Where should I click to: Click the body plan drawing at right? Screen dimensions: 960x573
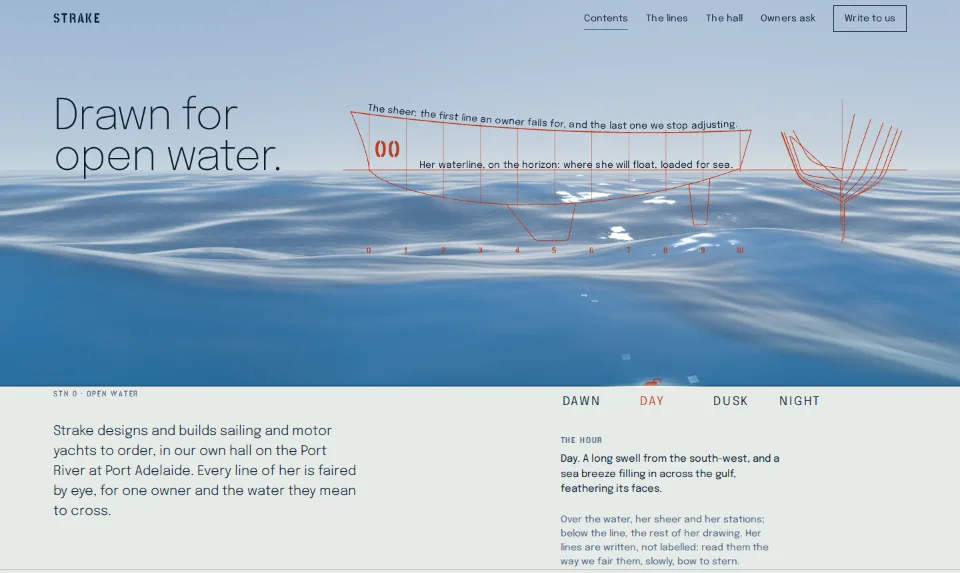coord(842,171)
